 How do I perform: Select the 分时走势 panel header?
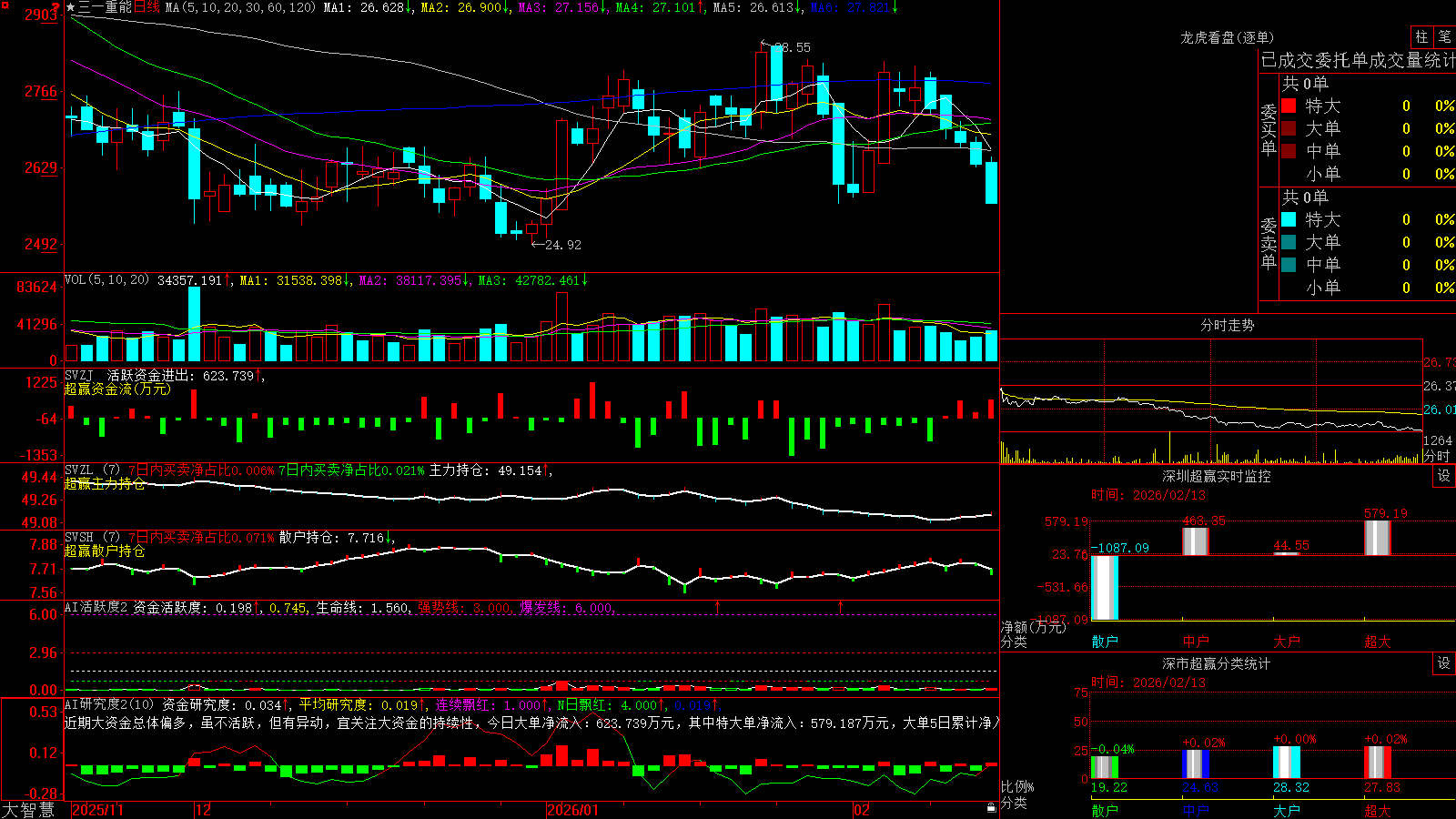1227,325
